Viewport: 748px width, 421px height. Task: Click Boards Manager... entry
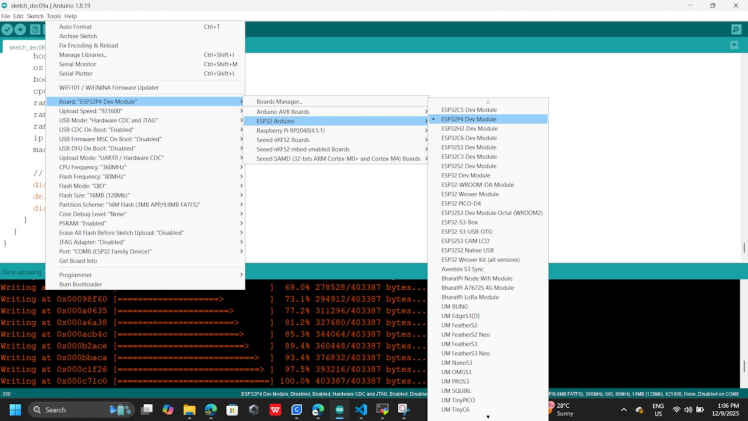pyautogui.click(x=279, y=102)
